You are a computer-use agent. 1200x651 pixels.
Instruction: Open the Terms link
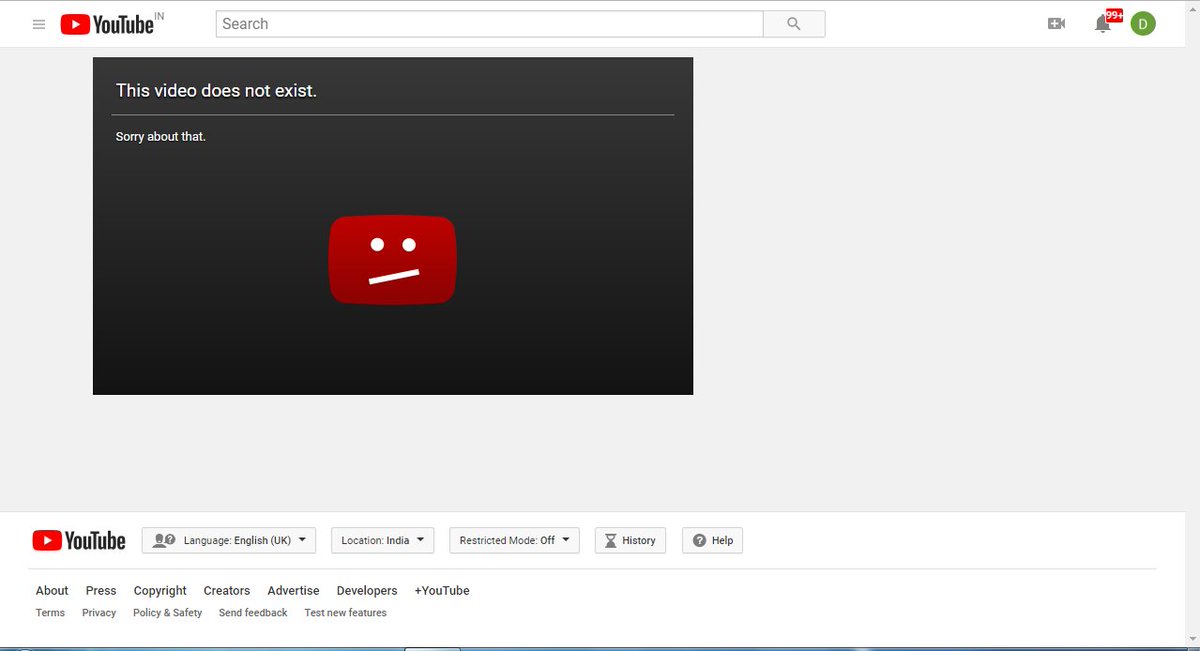pyautogui.click(x=50, y=613)
